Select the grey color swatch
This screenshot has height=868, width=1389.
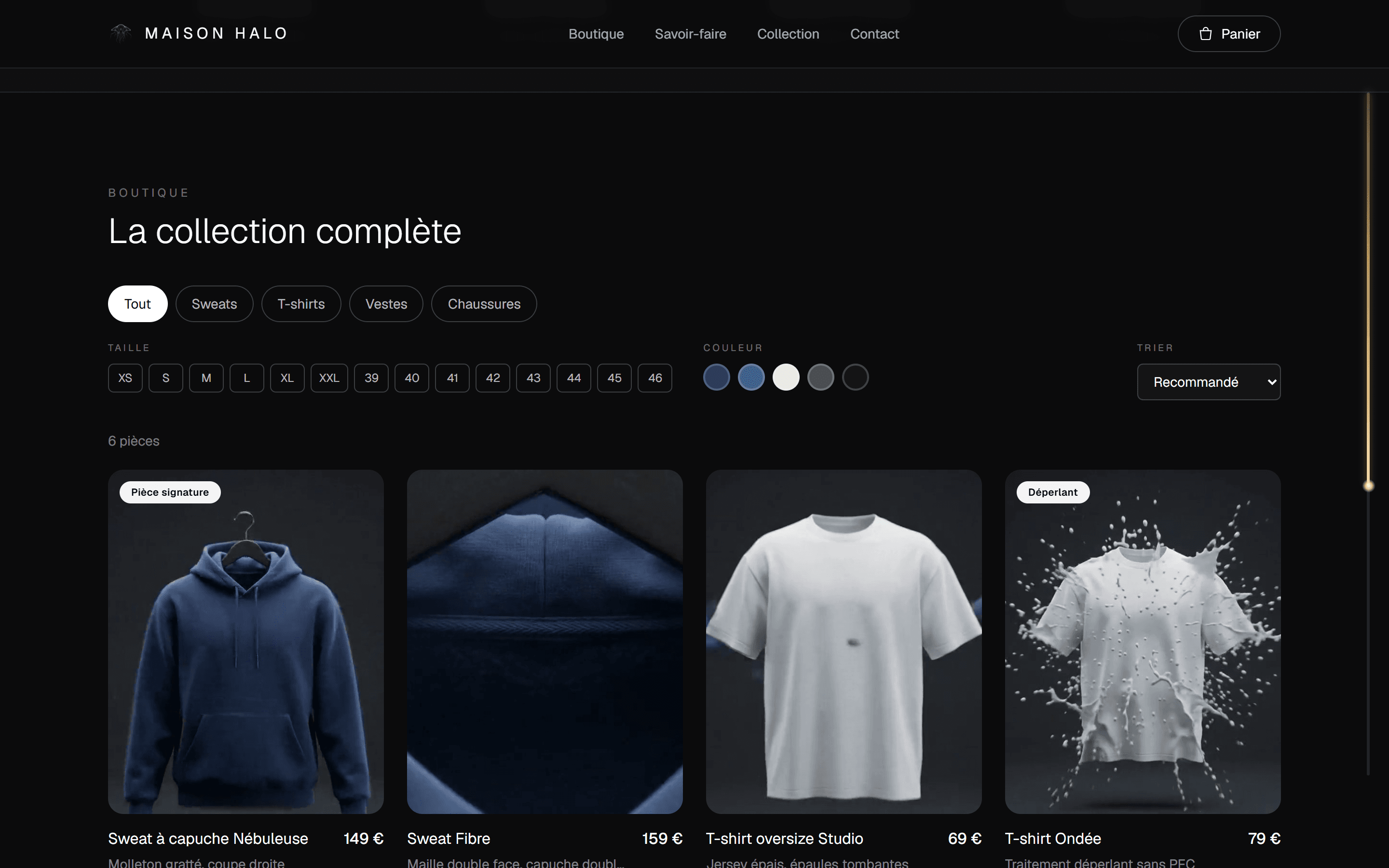tap(821, 377)
